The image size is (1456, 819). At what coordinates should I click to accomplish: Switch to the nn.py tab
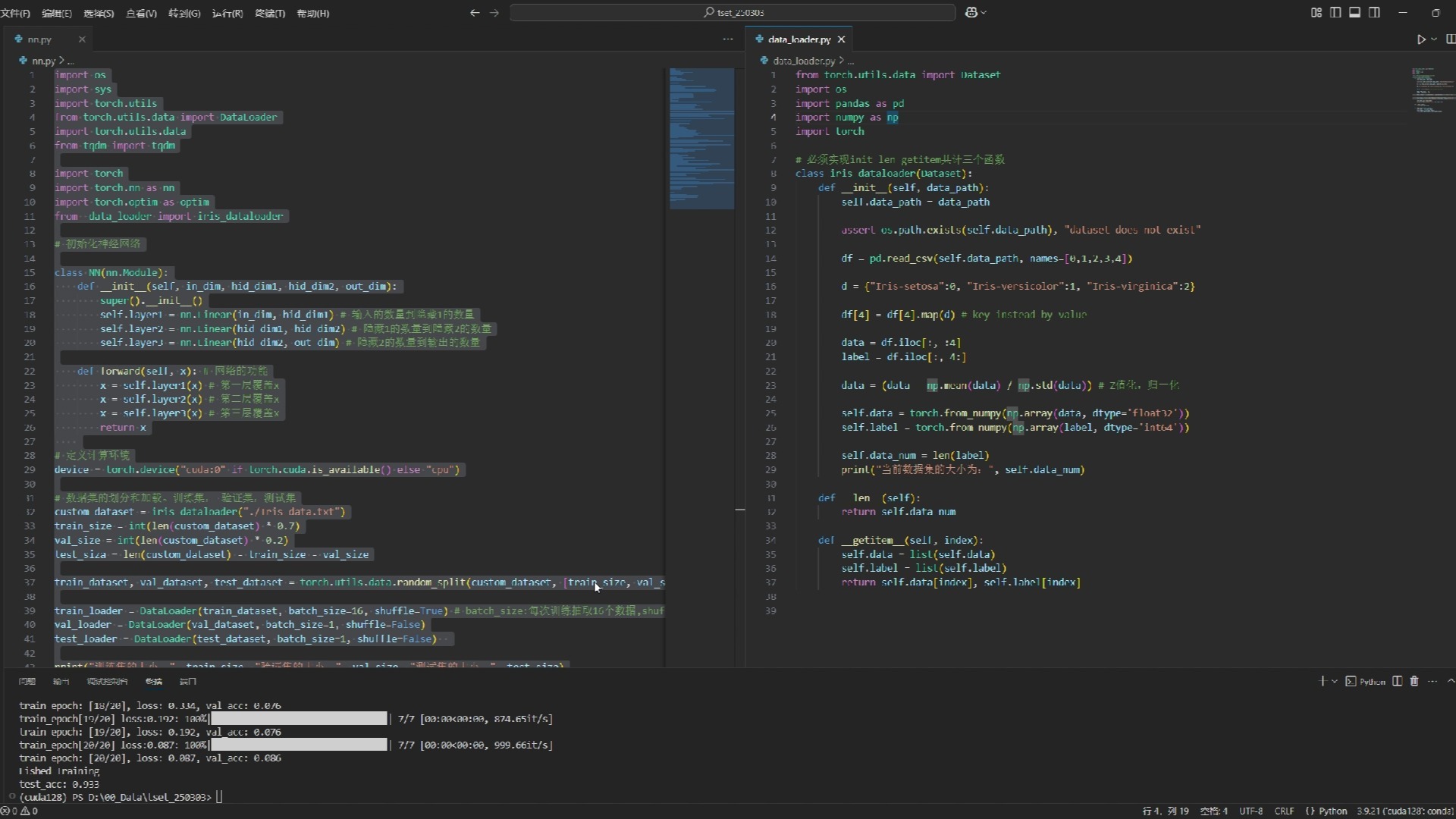(39, 39)
